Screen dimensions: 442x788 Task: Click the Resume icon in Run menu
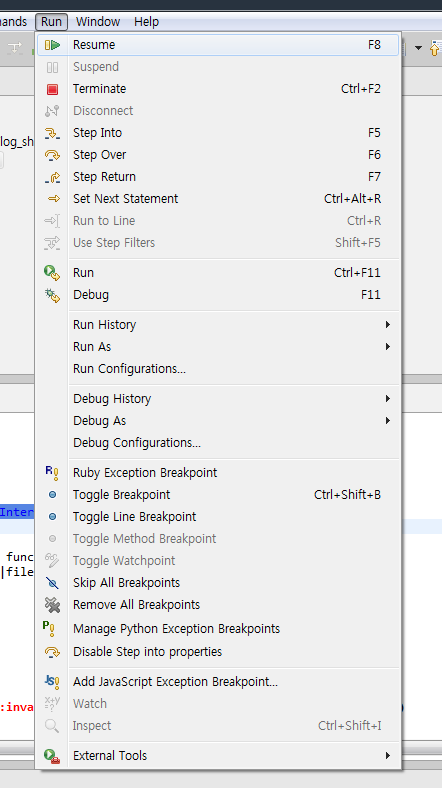[52, 45]
